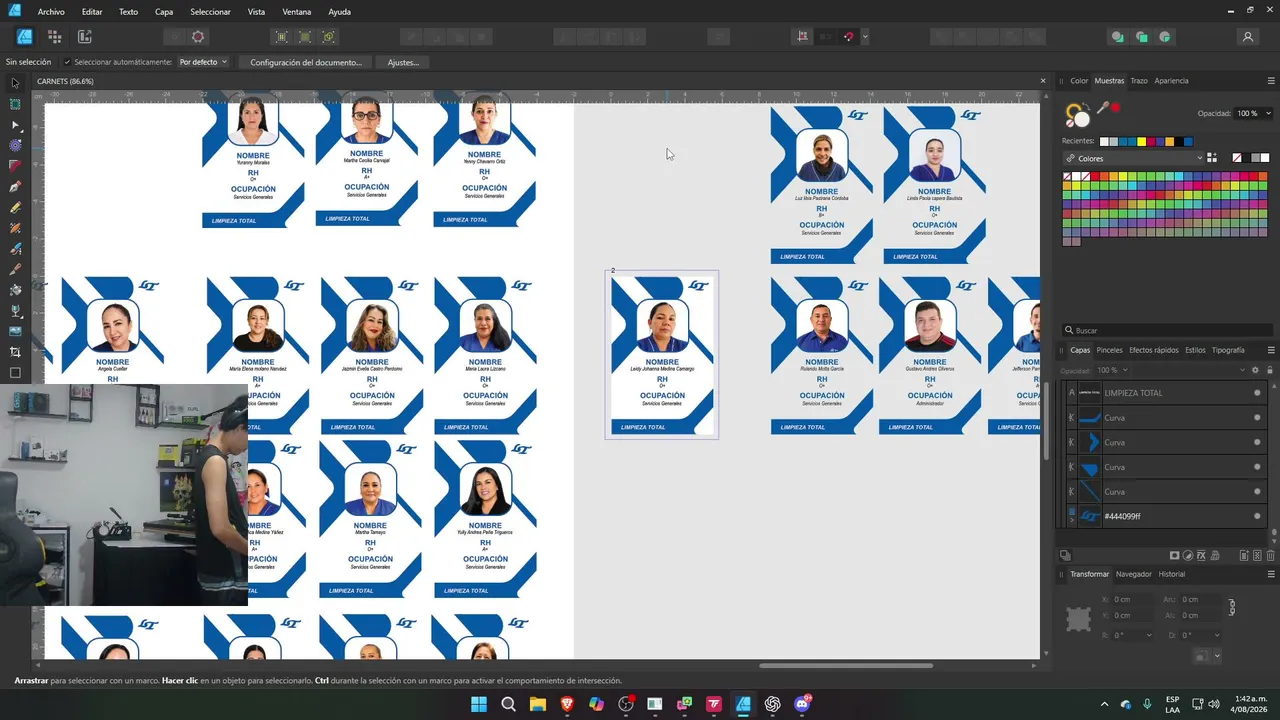1280x720 pixels.
Task: Click the Mask layer icon
Action: tap(1175, 556)
